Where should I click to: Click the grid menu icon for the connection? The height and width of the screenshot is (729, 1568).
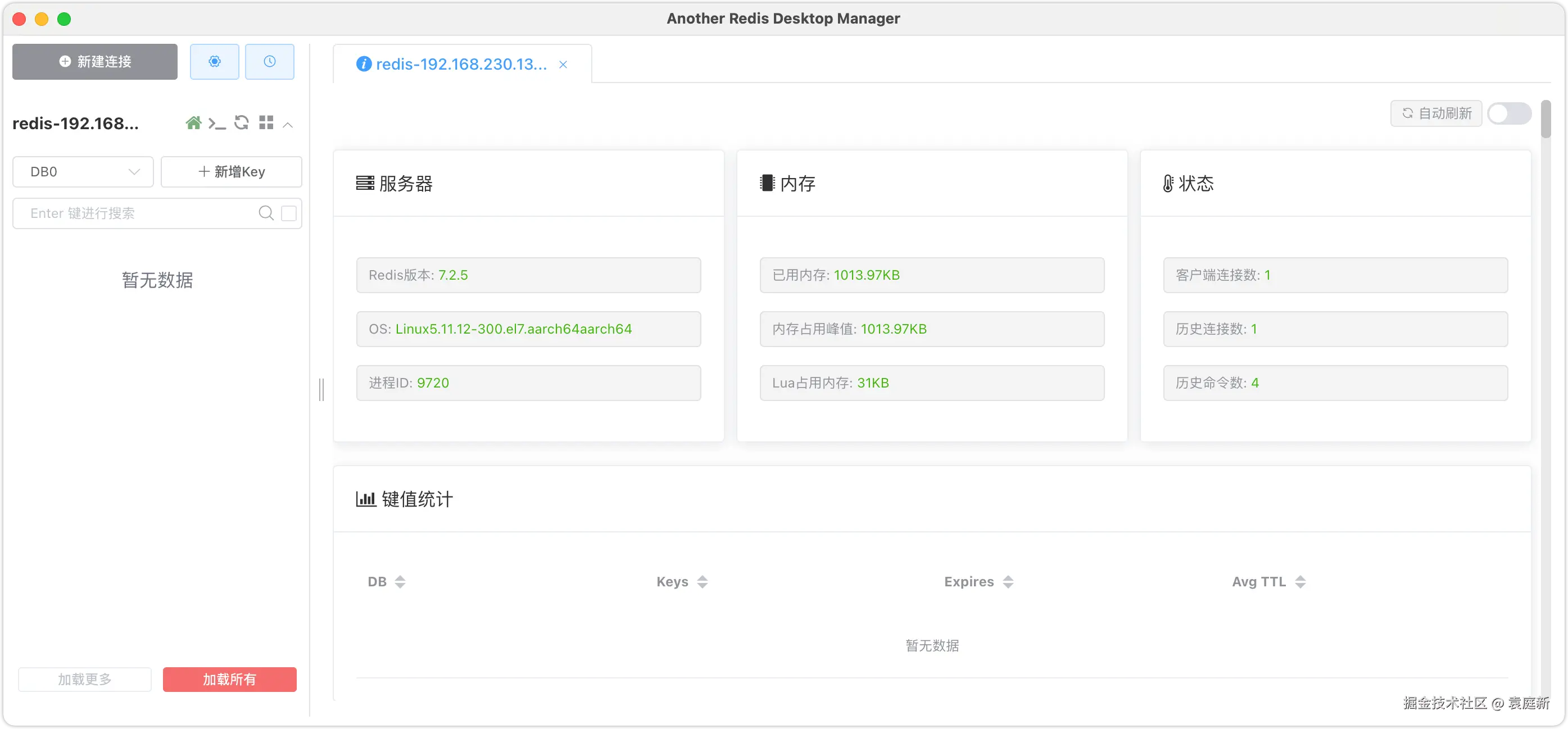266,123
